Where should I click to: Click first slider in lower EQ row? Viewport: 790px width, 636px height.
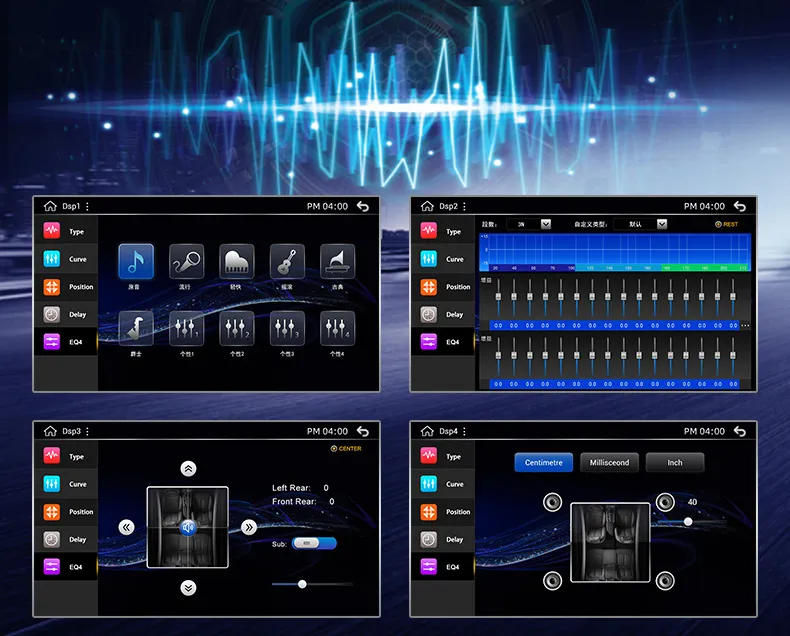click(x=498, y=355)
